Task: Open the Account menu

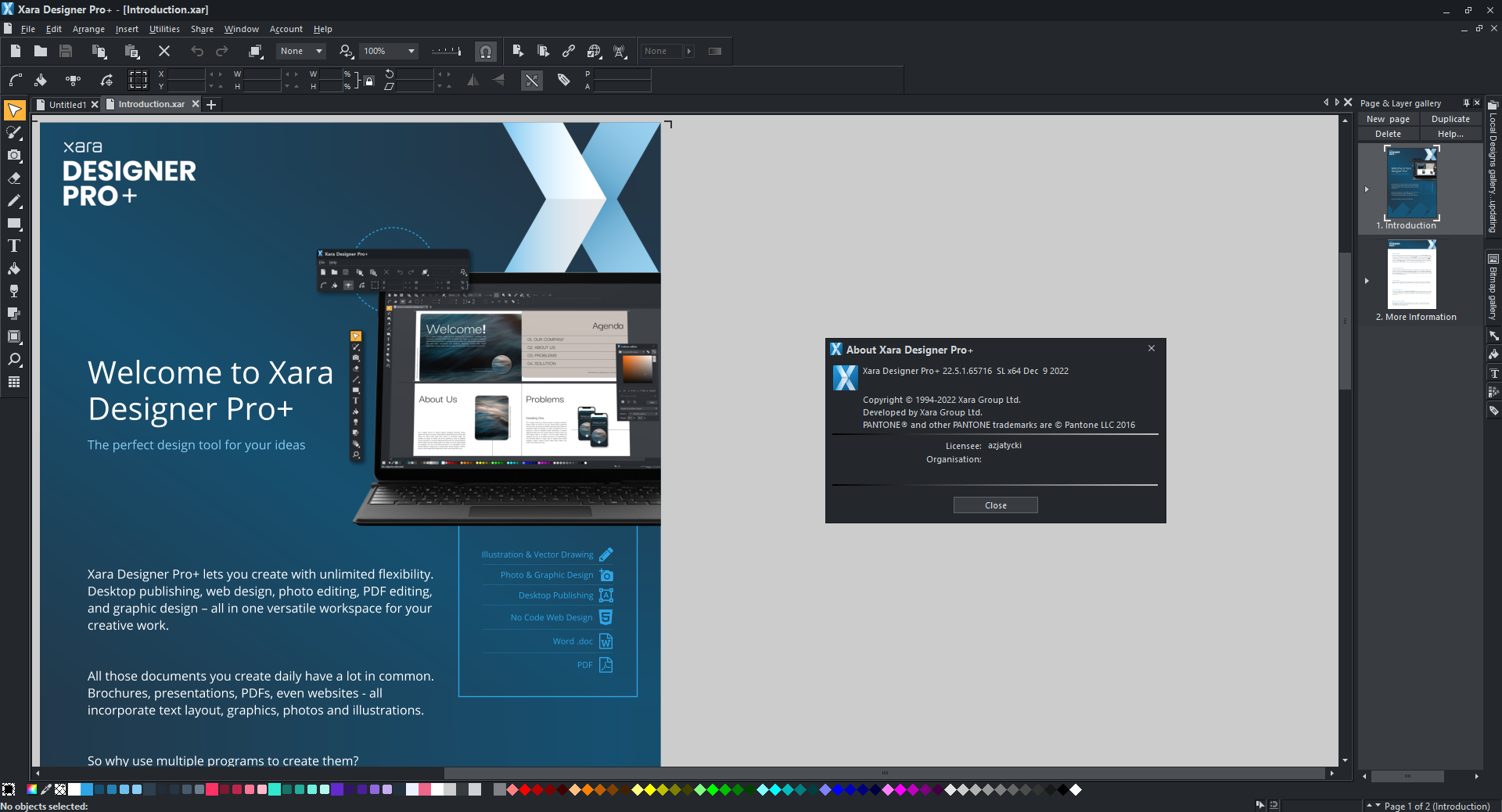Action: point(286,29)
